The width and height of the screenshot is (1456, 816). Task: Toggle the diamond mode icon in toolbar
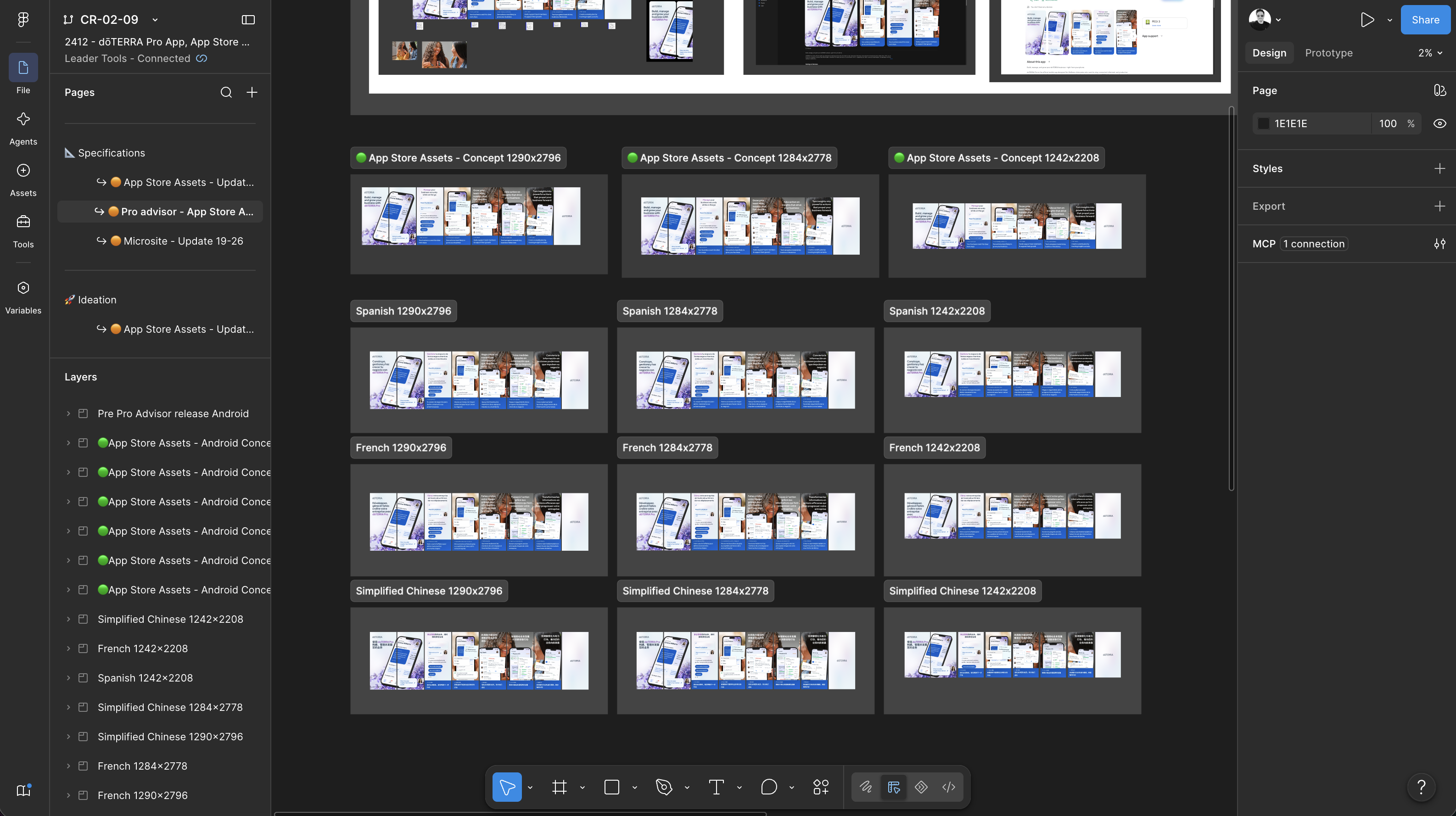tap(921, 787)
